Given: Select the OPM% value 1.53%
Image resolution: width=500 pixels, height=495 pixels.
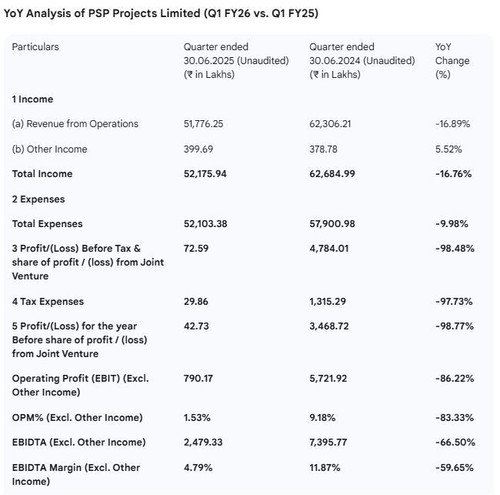Looking at the screenshot, I should point(197,418).
